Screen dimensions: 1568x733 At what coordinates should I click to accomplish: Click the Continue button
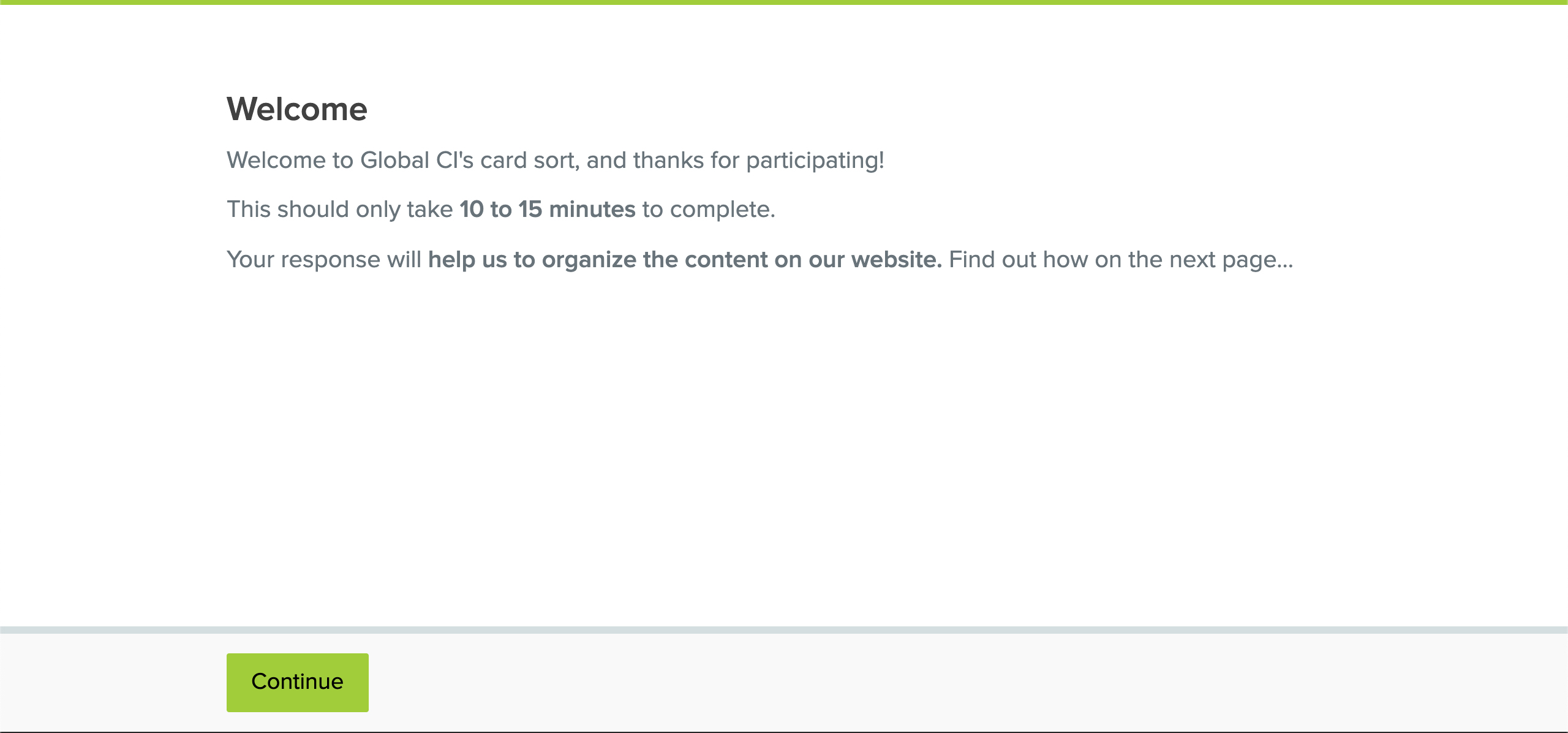tap(297, 682)
